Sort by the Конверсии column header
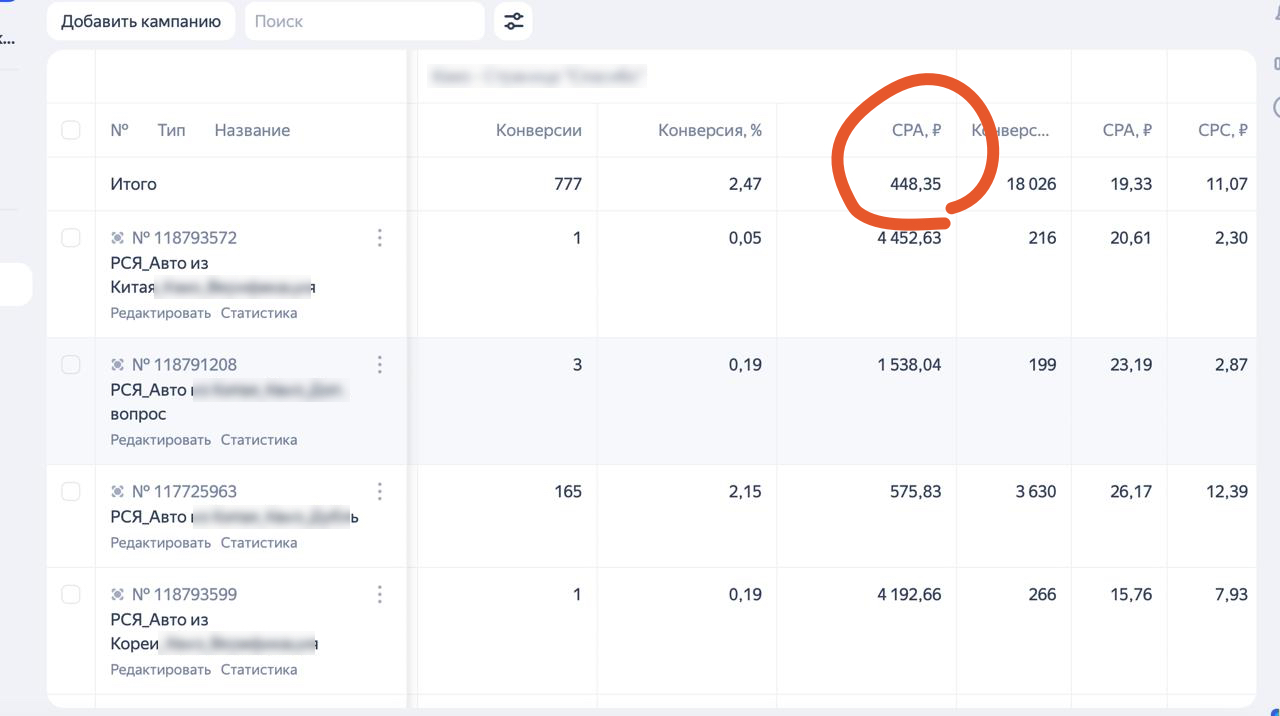Image resolution: width=1280 pixels, height=716 pixels. click(x=538, y=130)
